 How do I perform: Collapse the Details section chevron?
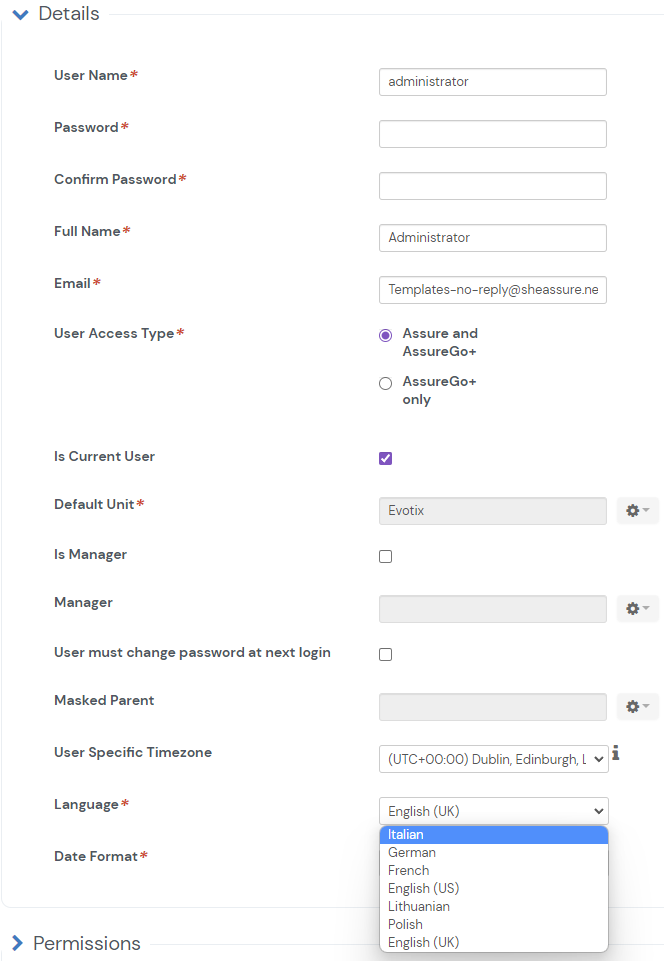(x=20, y=15)
